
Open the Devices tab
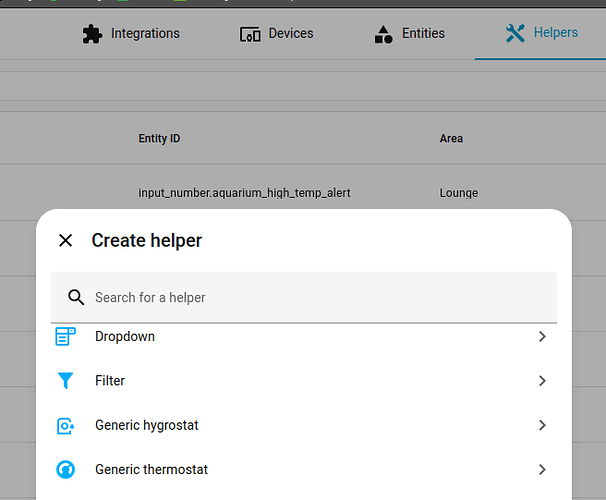(x=290, y=34)
